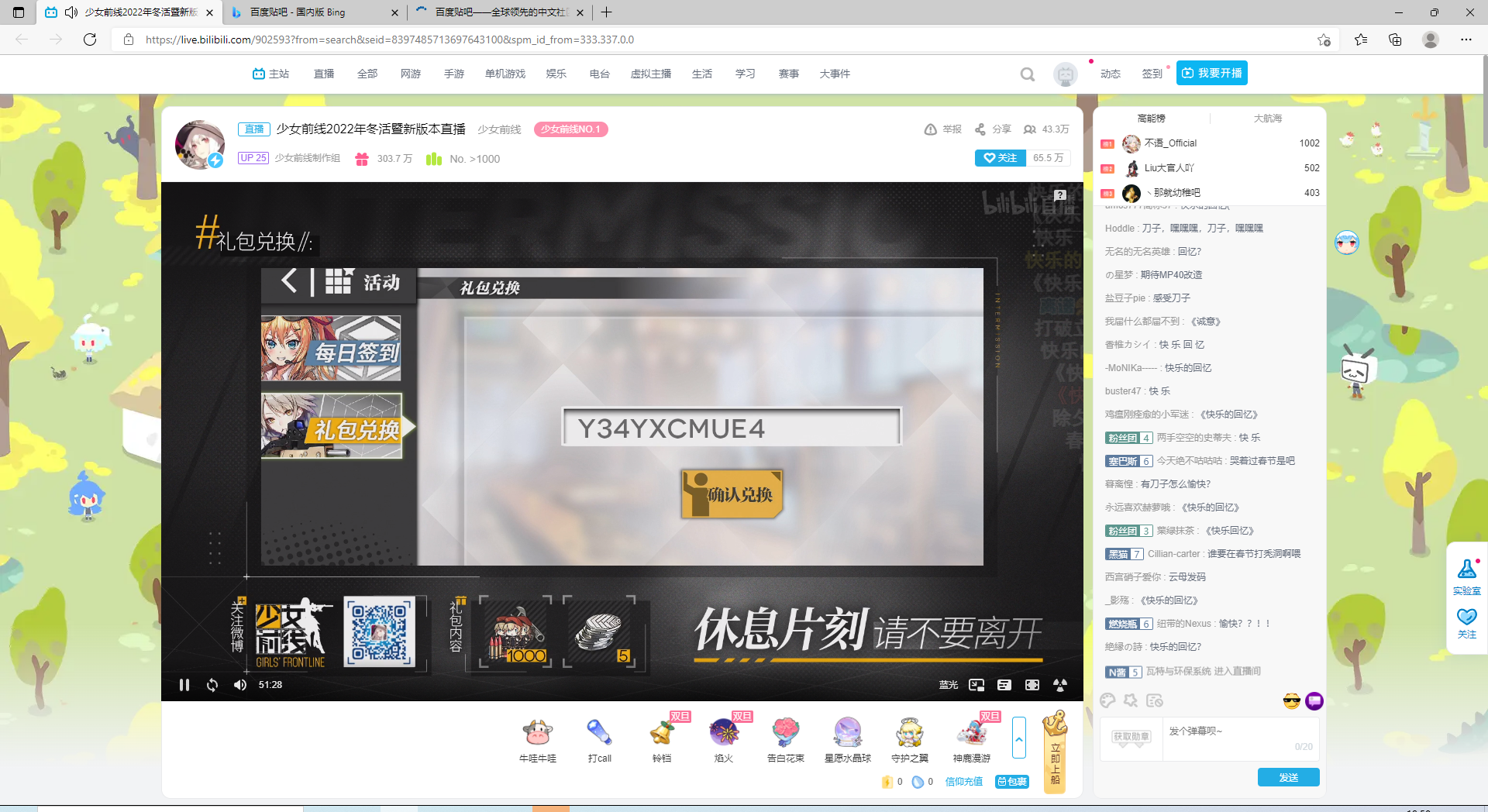Open the 少女前线 category tag
1488x812 pixels.
coord(499,129)
